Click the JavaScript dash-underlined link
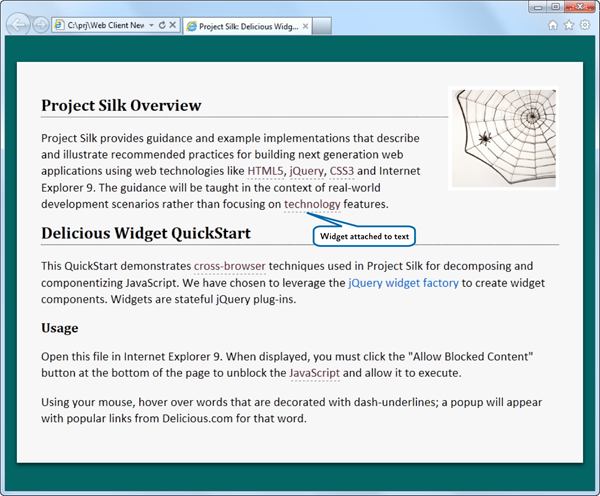Screen dimensions: 600x496 click(x=314, y=373)
